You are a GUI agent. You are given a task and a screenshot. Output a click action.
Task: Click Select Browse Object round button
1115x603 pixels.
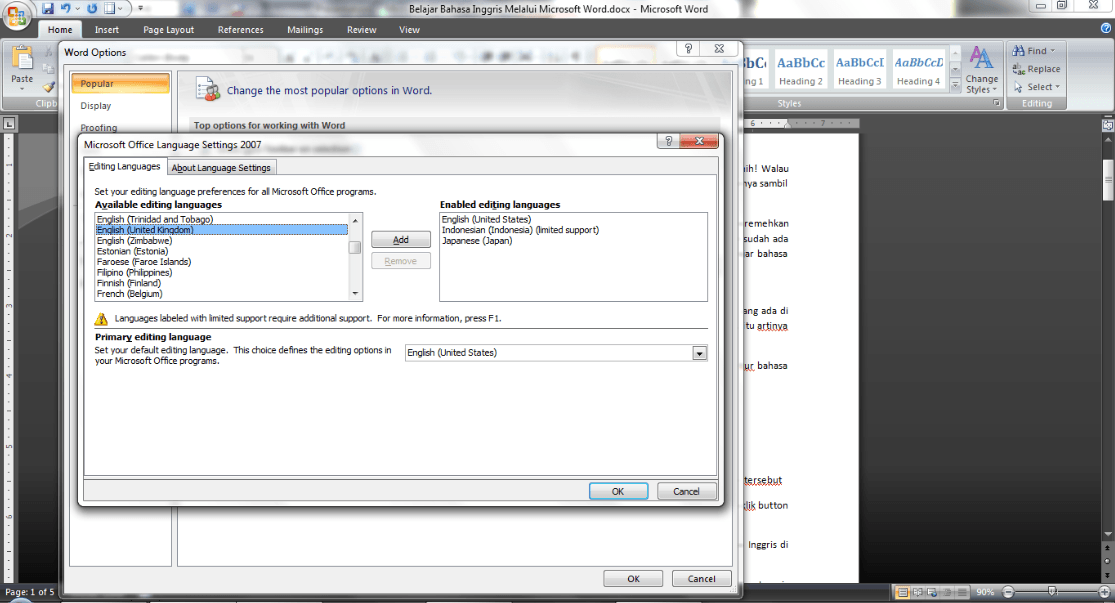(x=1107, y=560)
